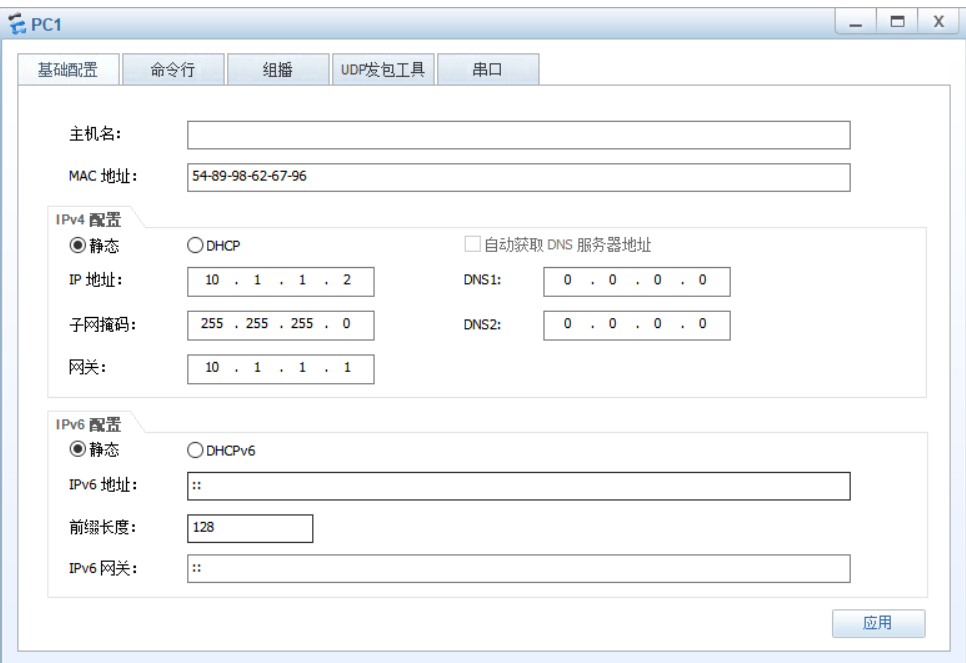Viewport: 966px width, 663px height.
Task: Click the DNS2 label text
Action: tap(482, 325)
